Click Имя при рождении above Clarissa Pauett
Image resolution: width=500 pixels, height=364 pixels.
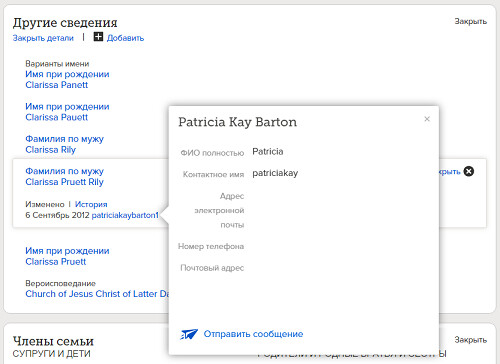tap(67, 107)
